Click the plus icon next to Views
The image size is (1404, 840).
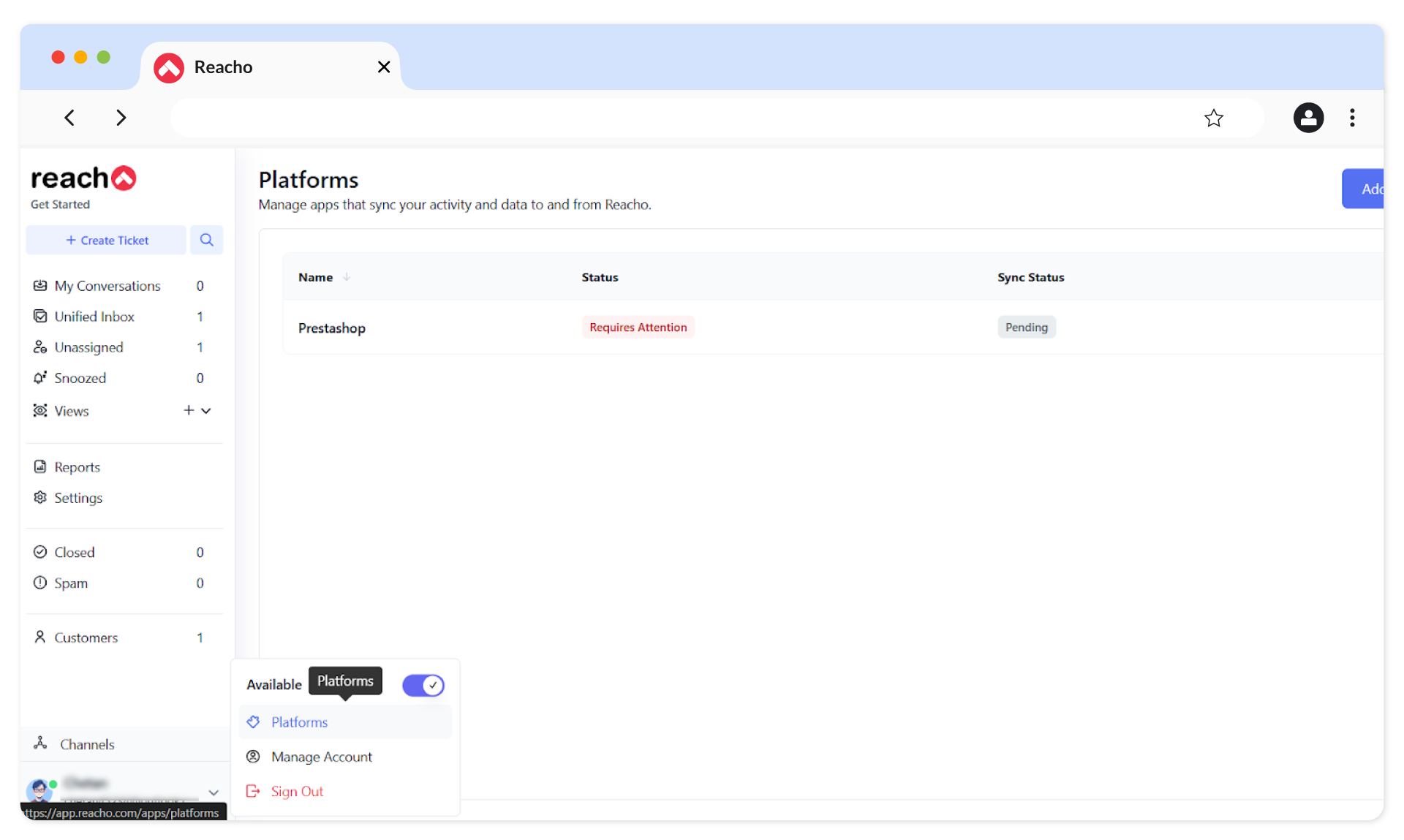(x=189, y=411)
